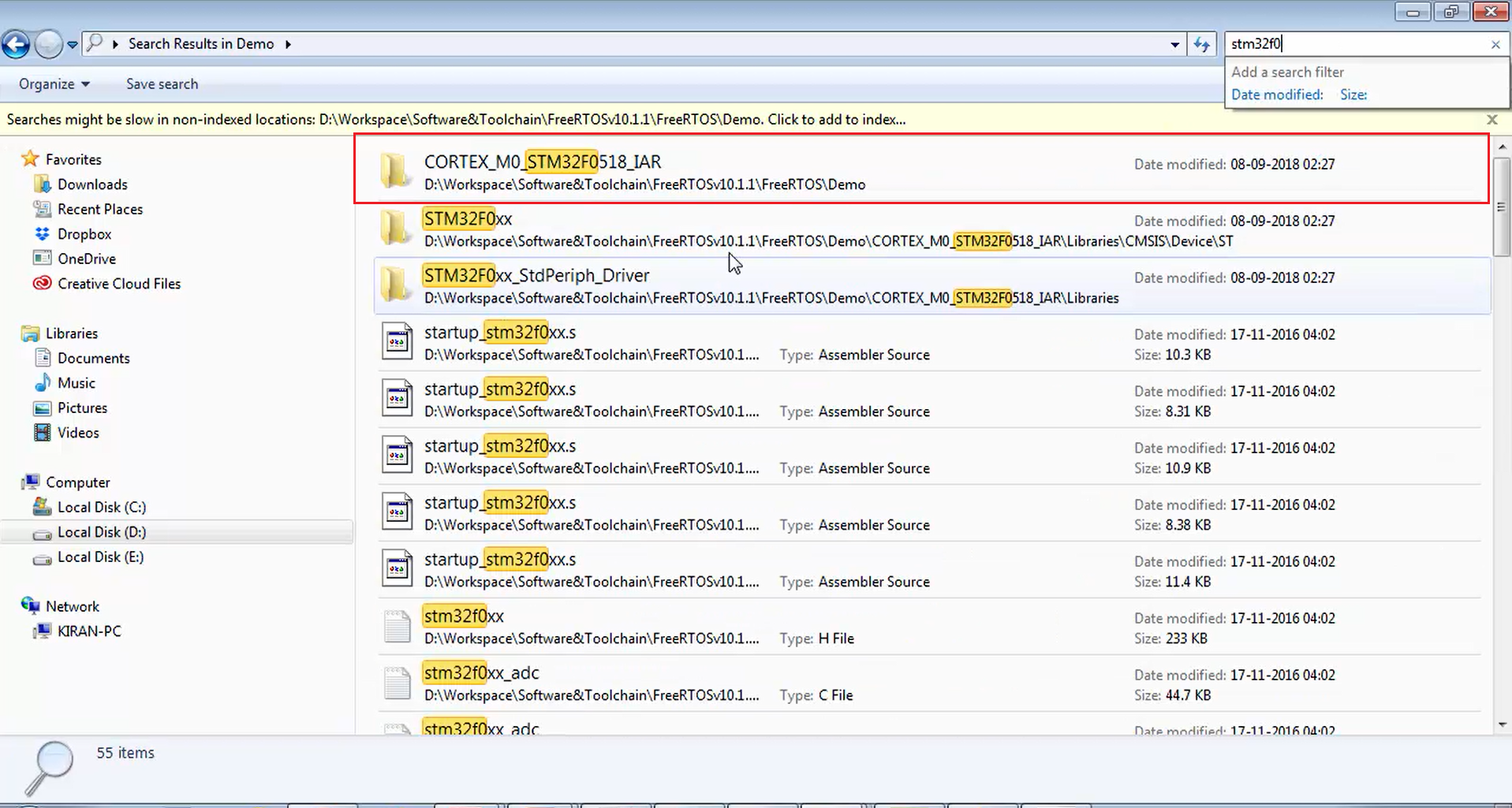
Task: Click the results list vertical scrollbar thumb
Action: (1502, 207)
